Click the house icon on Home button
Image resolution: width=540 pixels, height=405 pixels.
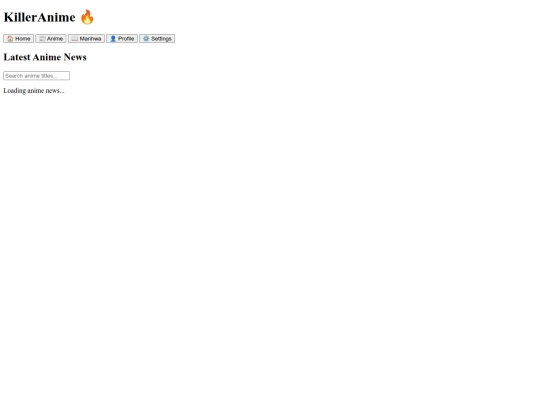(x=10, y=39)
